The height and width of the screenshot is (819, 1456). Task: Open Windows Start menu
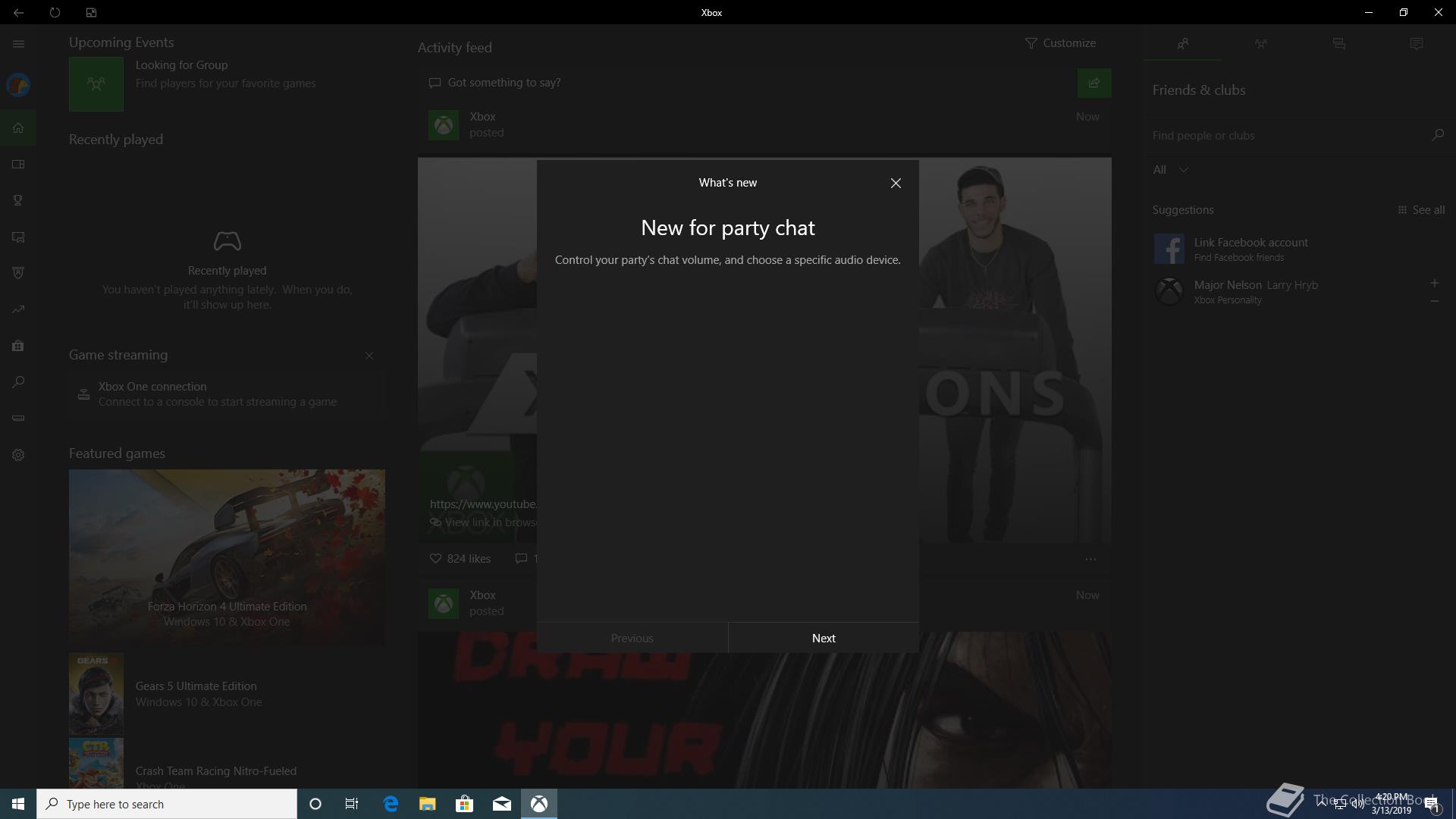tap(18, 804)
